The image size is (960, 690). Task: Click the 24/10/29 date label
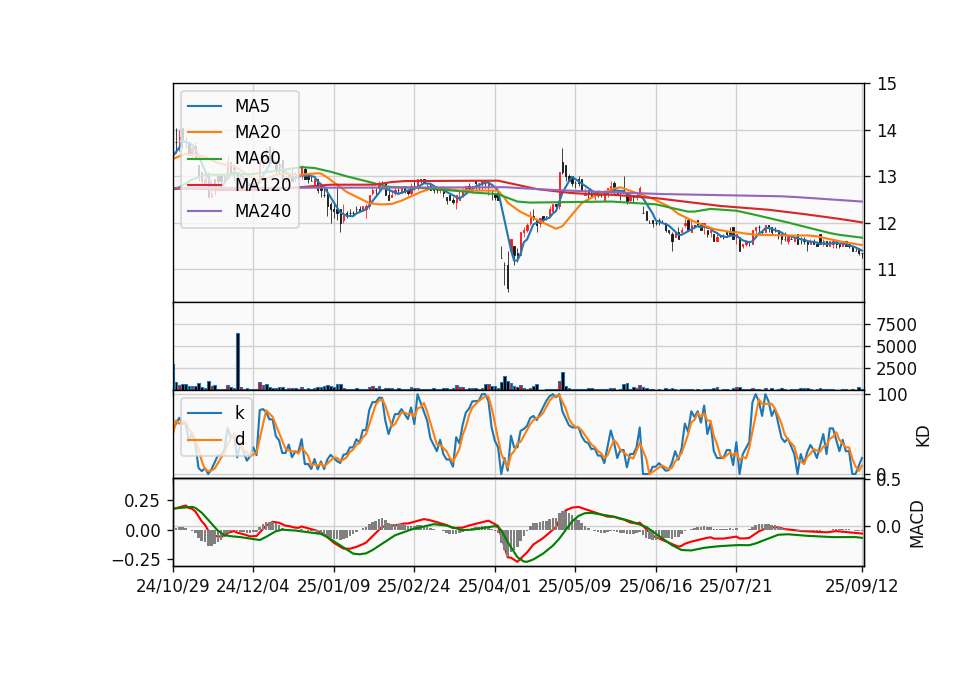point(173,586)
